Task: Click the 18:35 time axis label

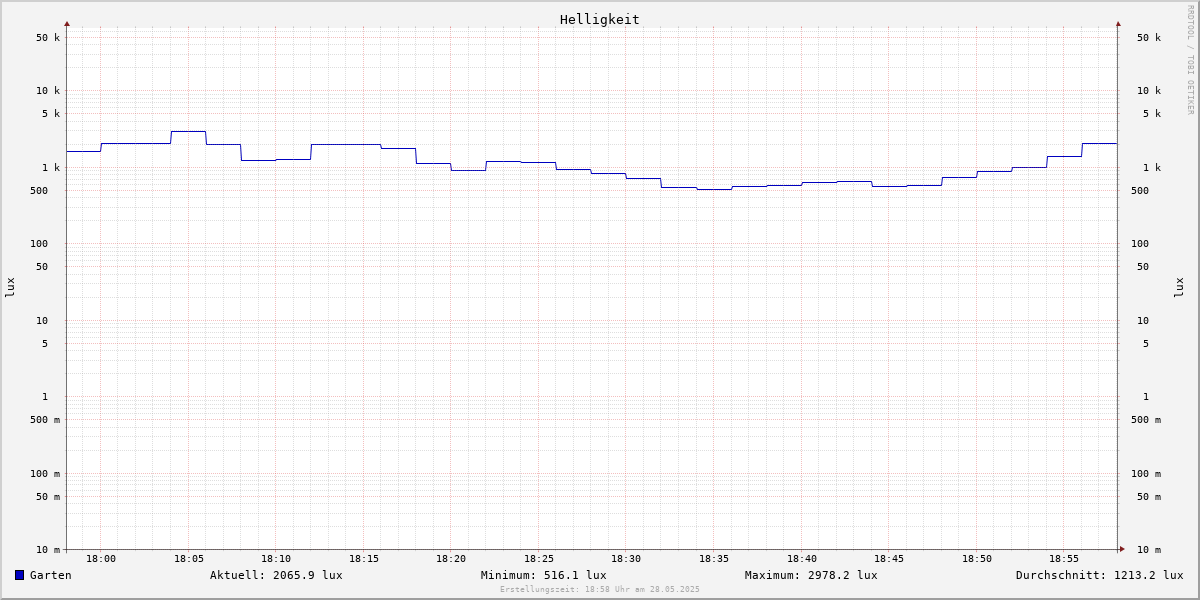Action: (x=714, y=559)
